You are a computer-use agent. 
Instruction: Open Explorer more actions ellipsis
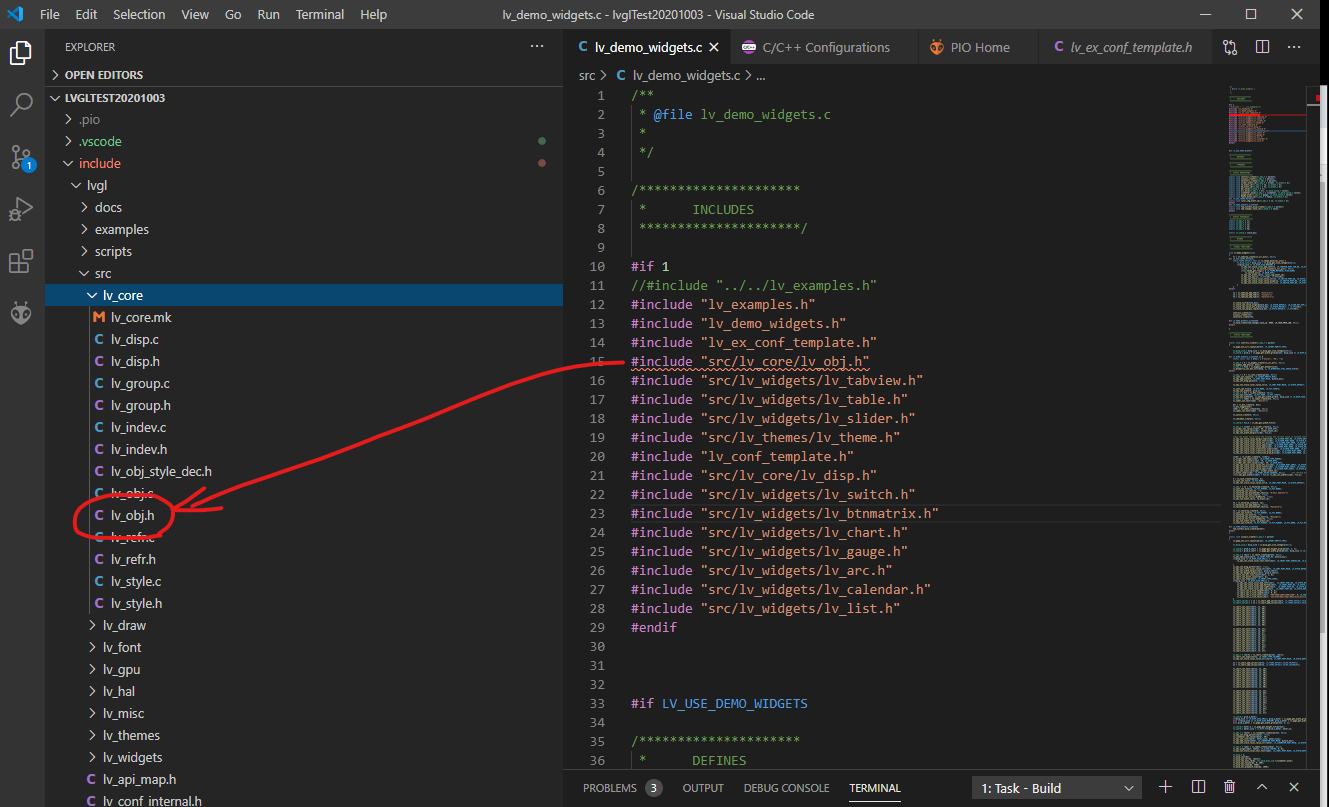[538, 47]
